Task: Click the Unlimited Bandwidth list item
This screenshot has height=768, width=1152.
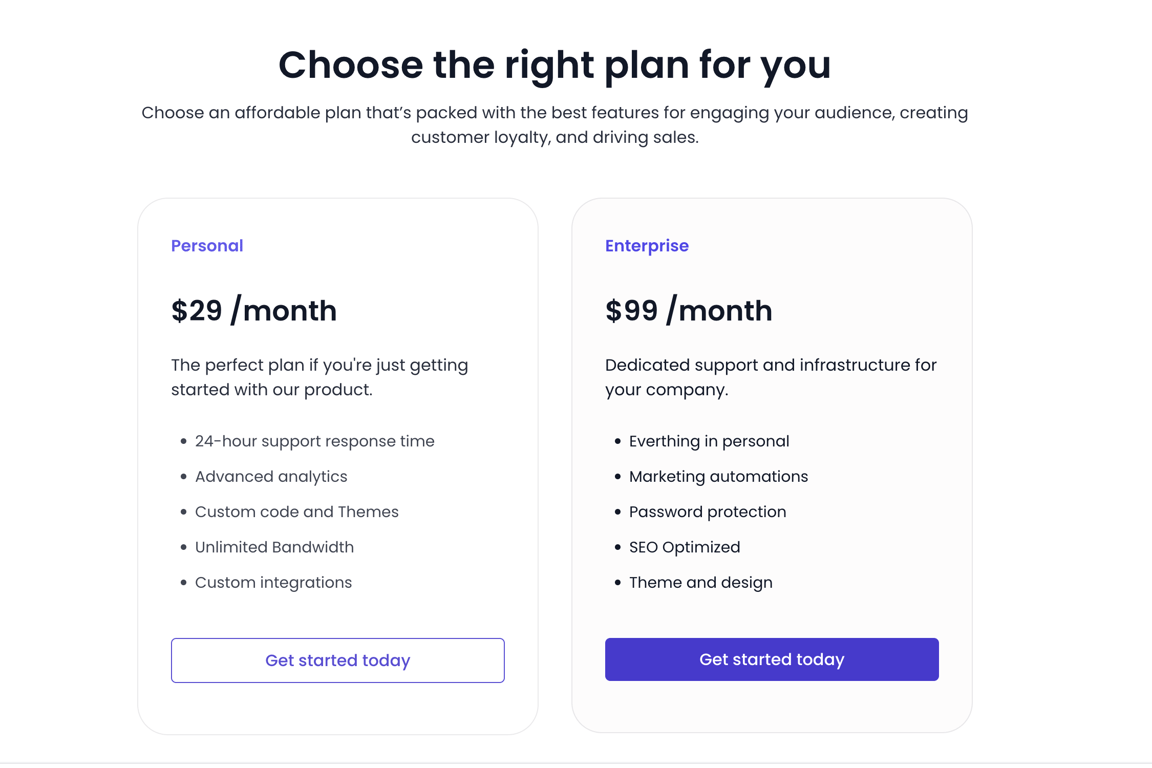Action: [274, 547]
